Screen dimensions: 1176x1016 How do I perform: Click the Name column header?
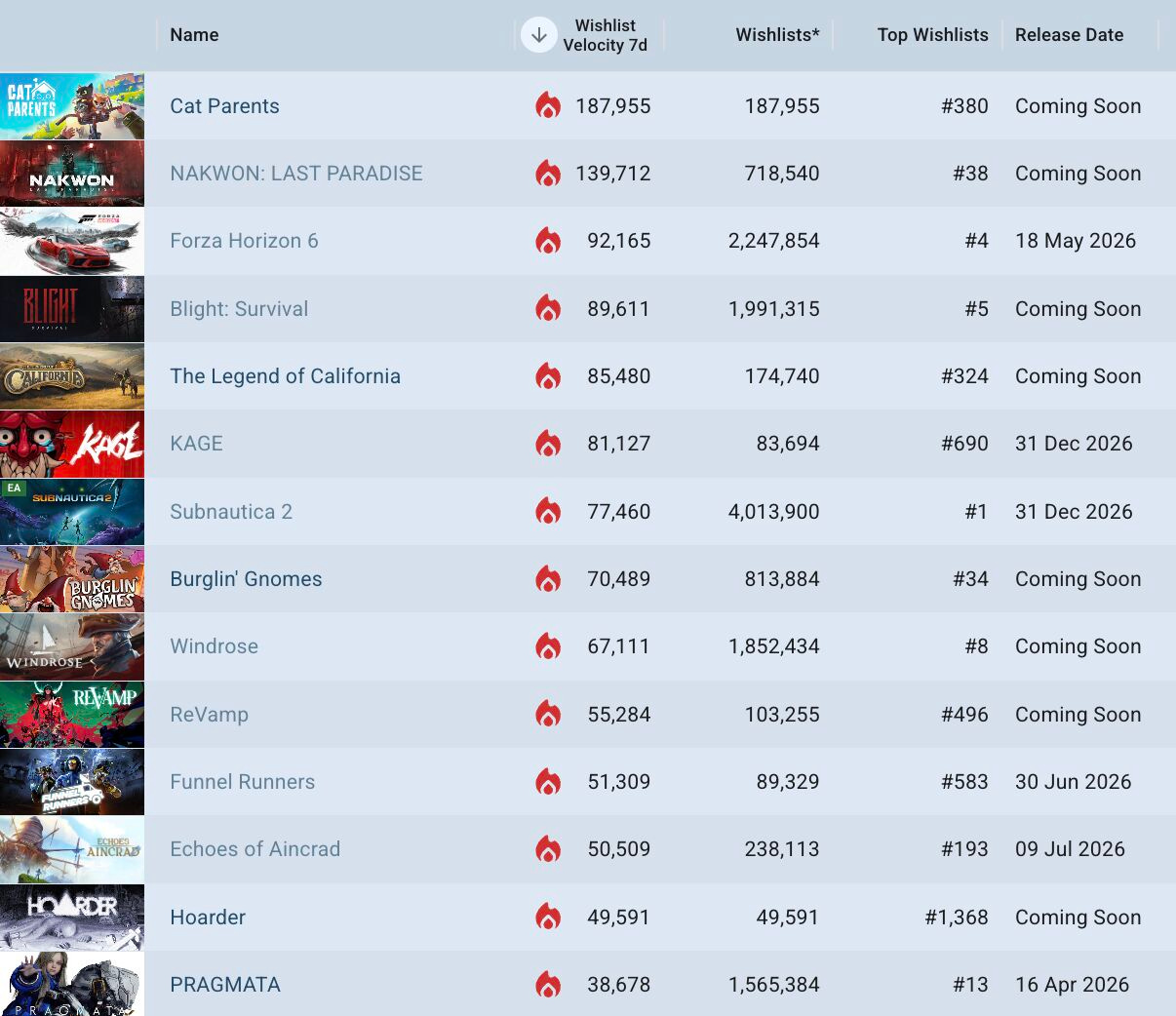tap(194, 35)
